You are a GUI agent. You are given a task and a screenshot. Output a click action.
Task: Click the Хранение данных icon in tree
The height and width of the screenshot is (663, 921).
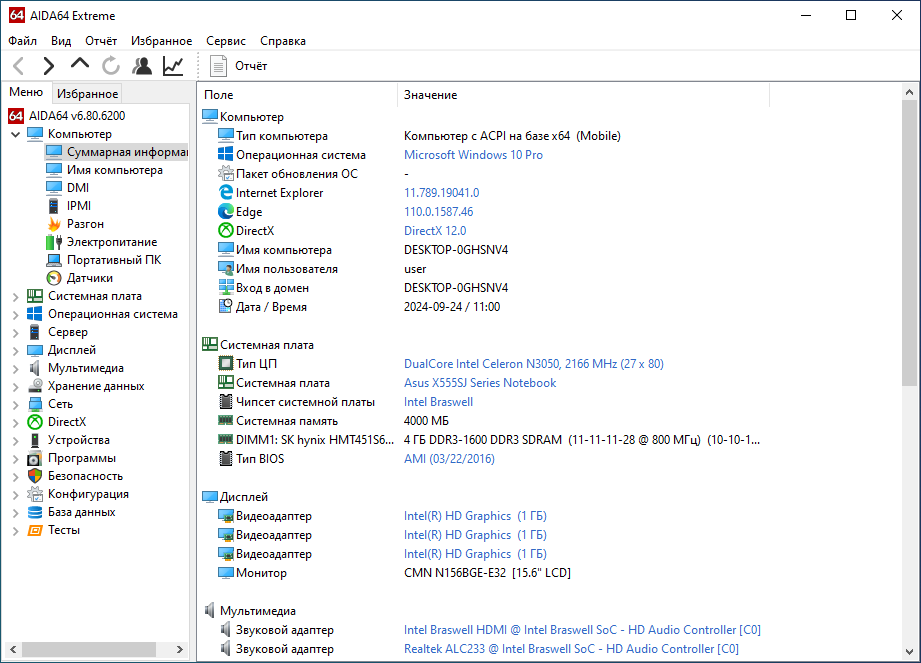pos(35,386)
